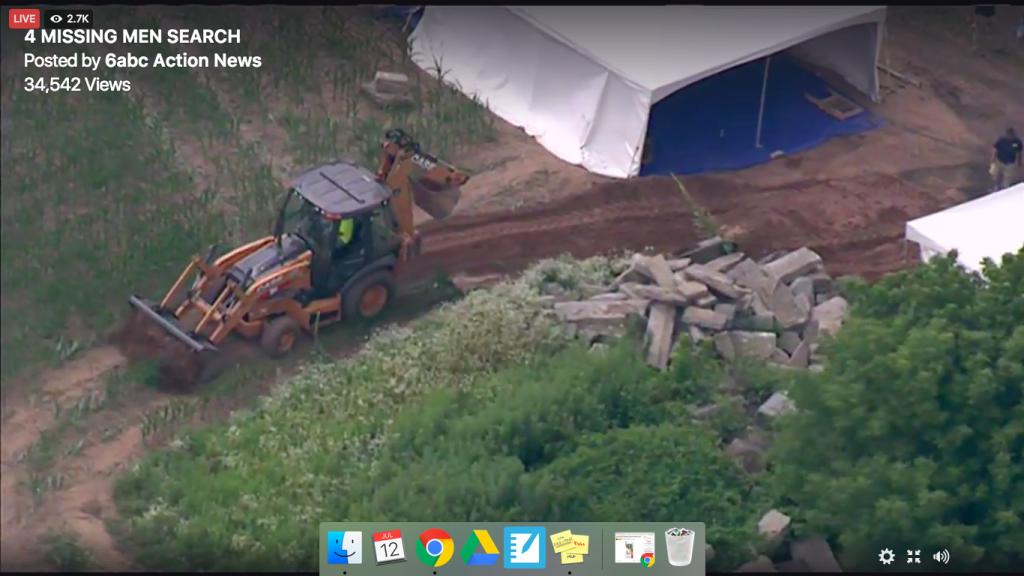Restore the minimized Chrome window in the dock
Image resolution: width=1024 pixels, height=576 pixels.
(634, 547)
